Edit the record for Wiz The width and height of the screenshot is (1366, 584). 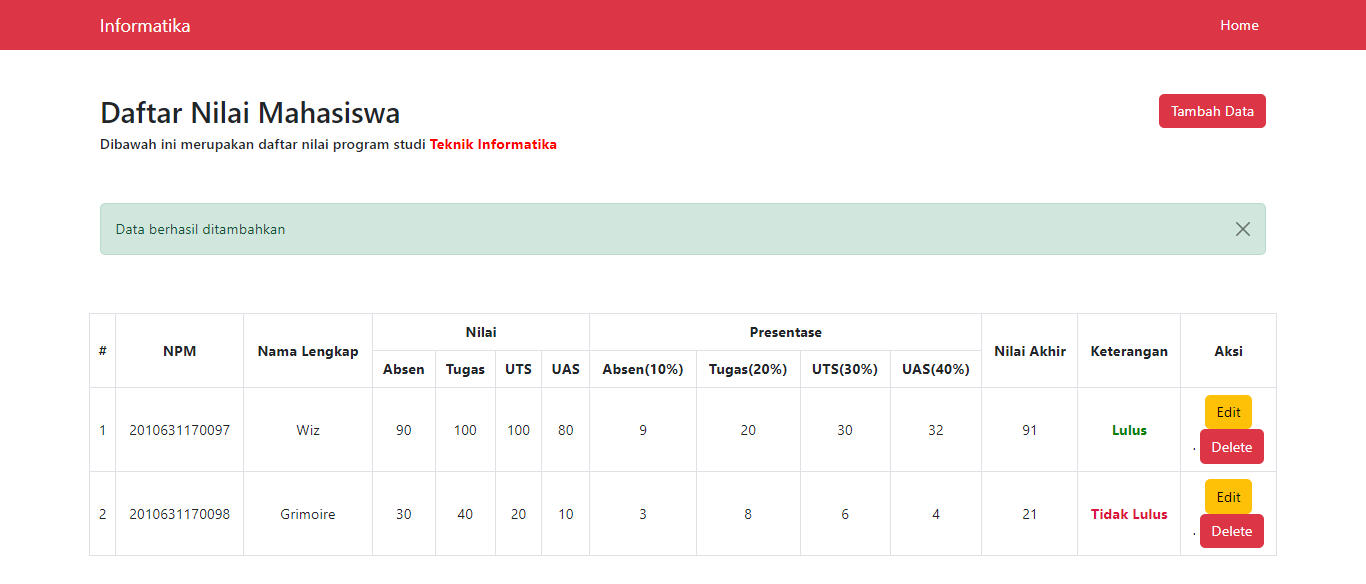pos(1228,412)
